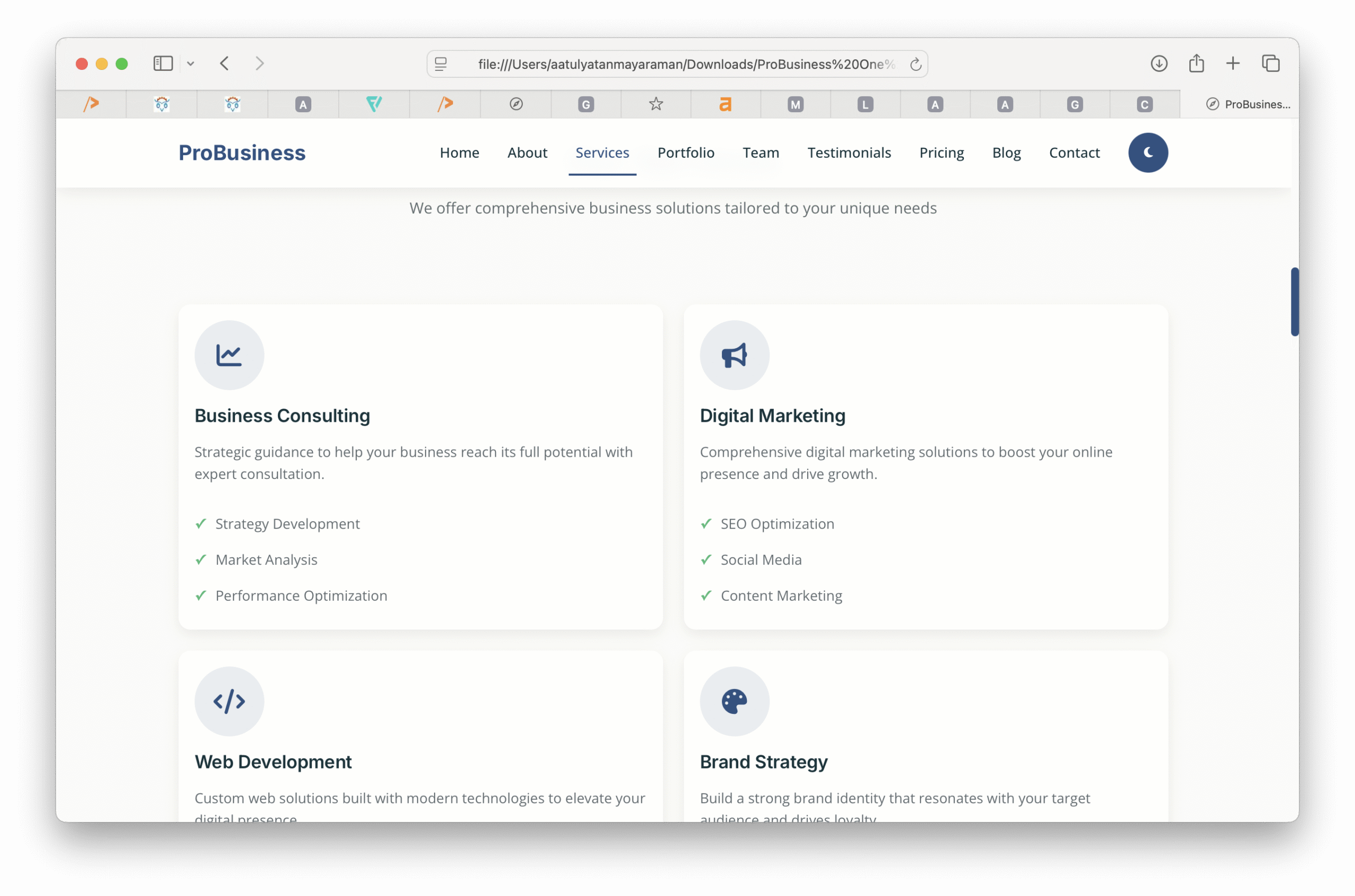
Task: Click the ProBusiness logo
Action: (242, 152)
